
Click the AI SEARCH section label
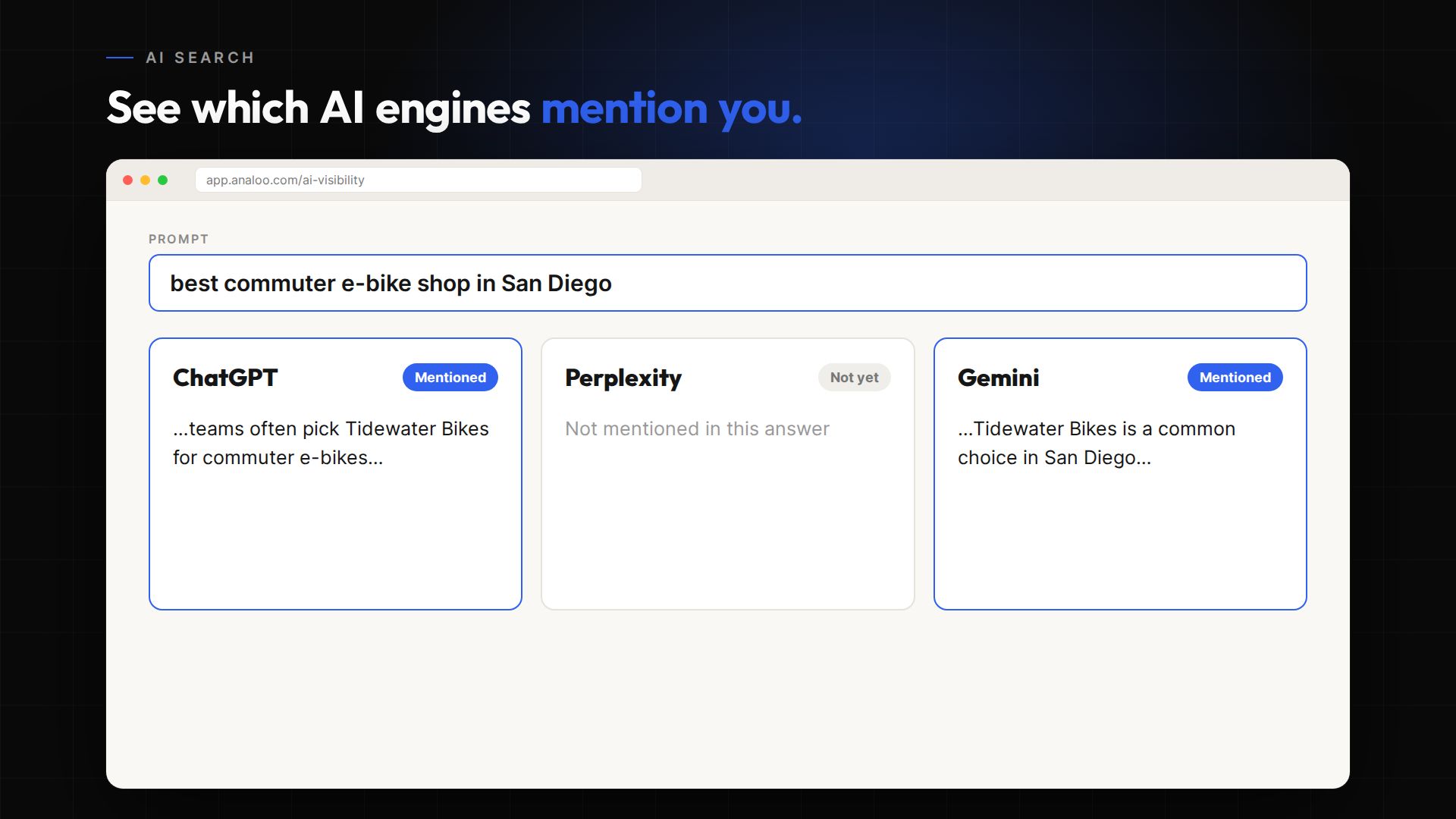(x=200, y=58)
